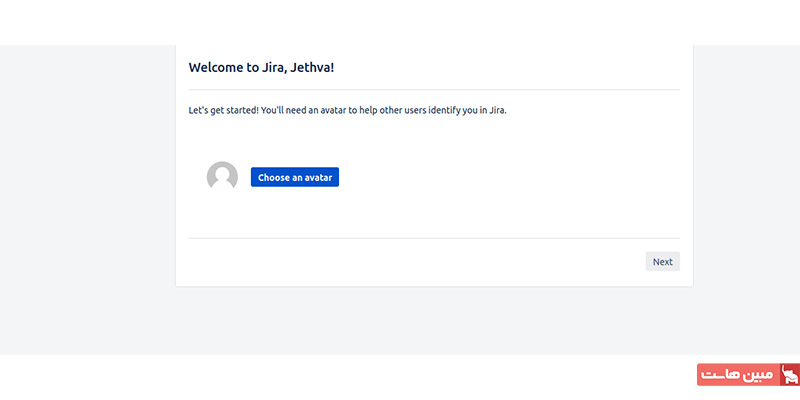
Task: Click the white footer strip beside the logo
Action: point(347,377)
